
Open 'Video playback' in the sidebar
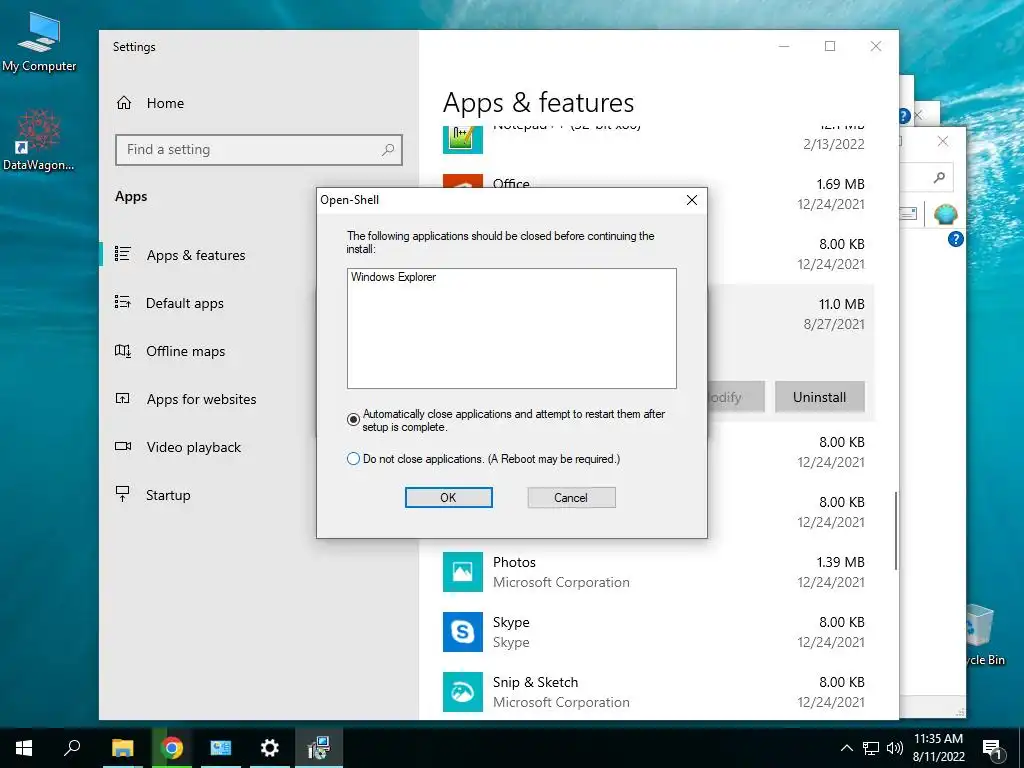tap(193, 447)
